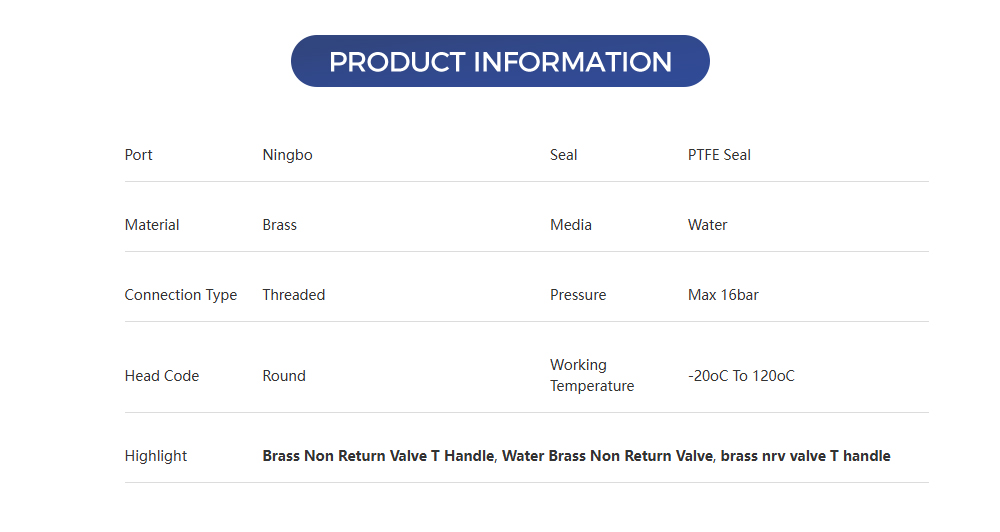Viewport: 1000px width, 532px height.
Task: Click the Pressure label
Action: coord(578,295)
